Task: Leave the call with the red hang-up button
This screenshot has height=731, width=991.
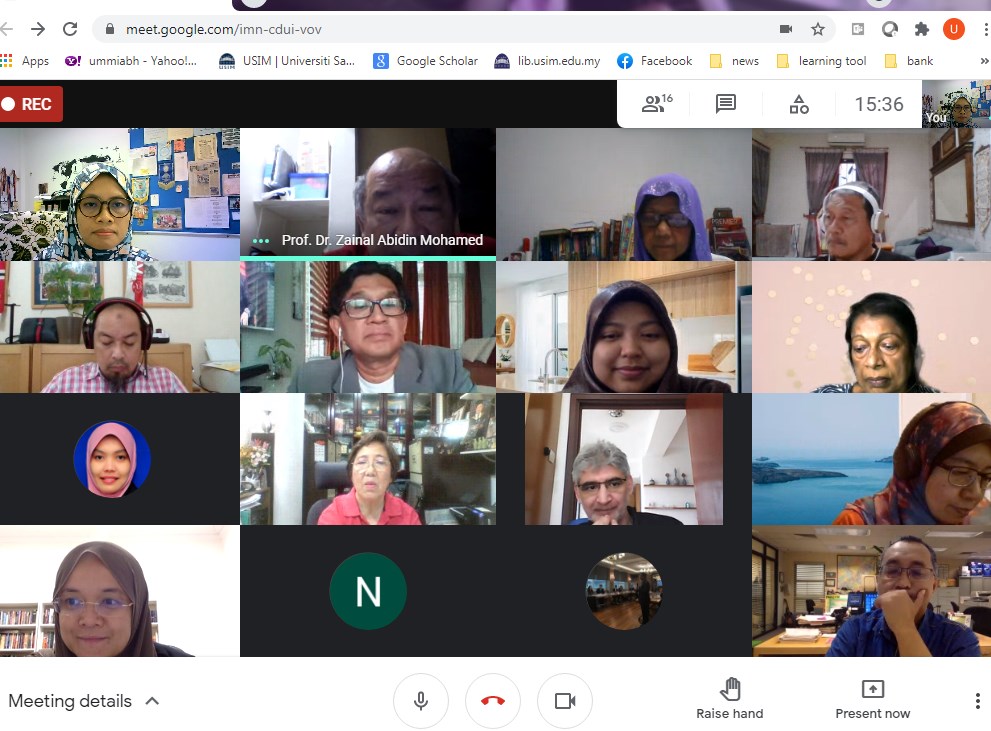Action: tap(493, 701)
